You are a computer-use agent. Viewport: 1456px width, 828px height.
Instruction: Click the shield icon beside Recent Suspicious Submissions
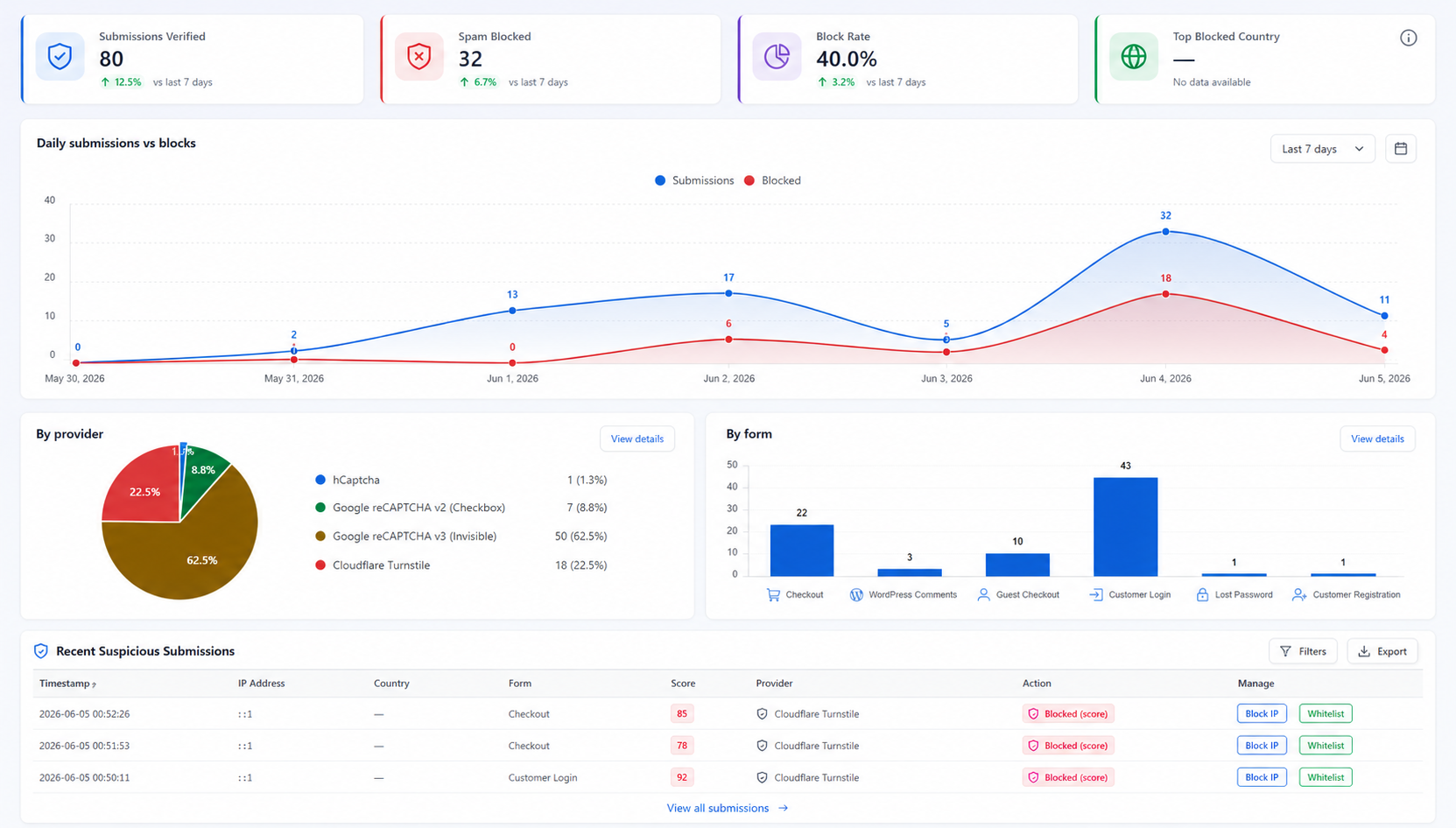click(41, 651)
